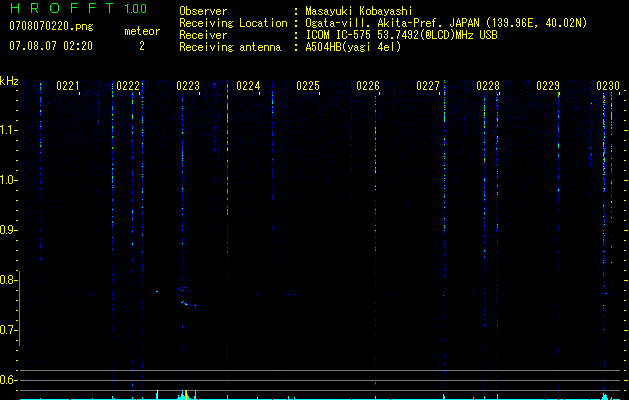Click the 0.6 kHz axis label
Screen dimensions: 629x400
click(9, 380)
